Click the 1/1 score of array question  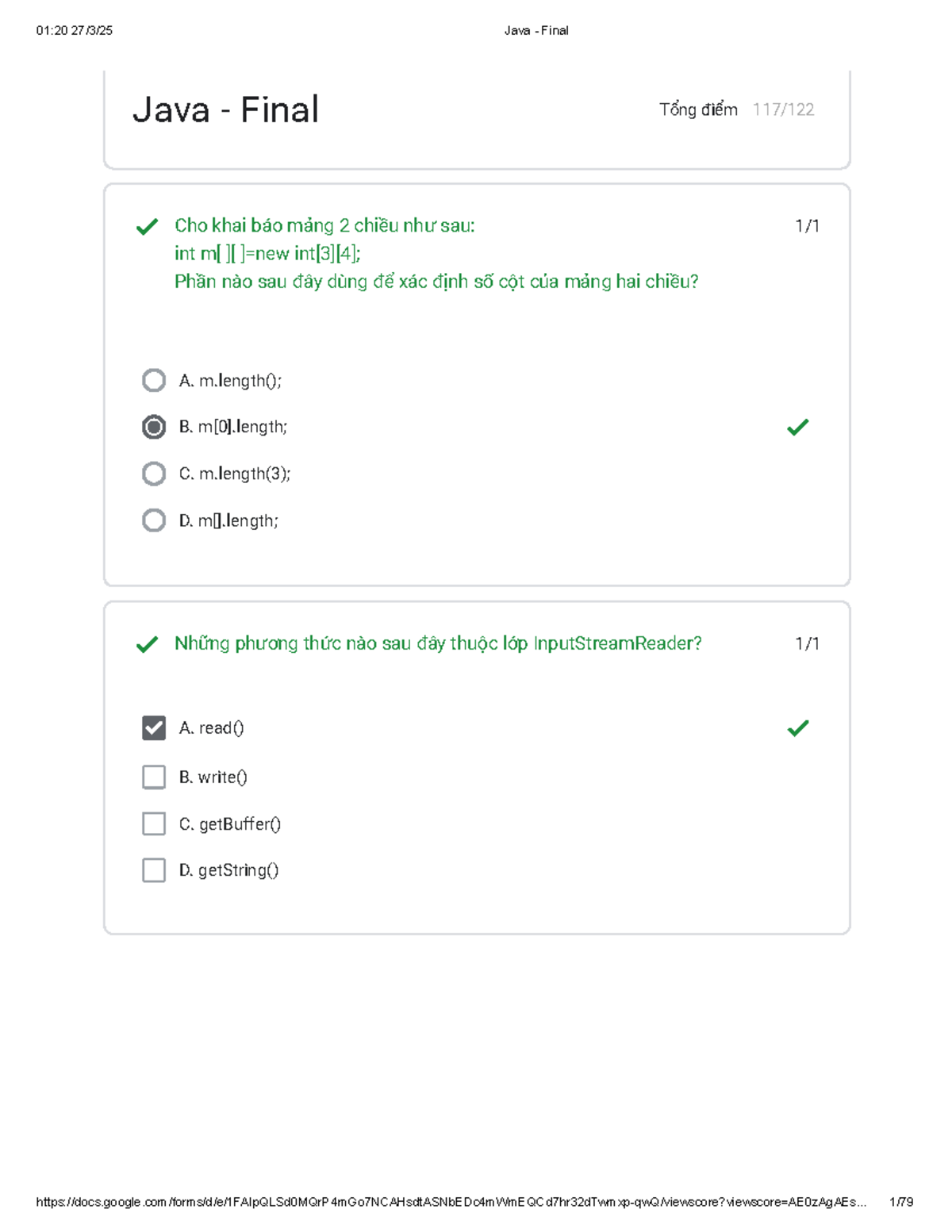point(807,226)
